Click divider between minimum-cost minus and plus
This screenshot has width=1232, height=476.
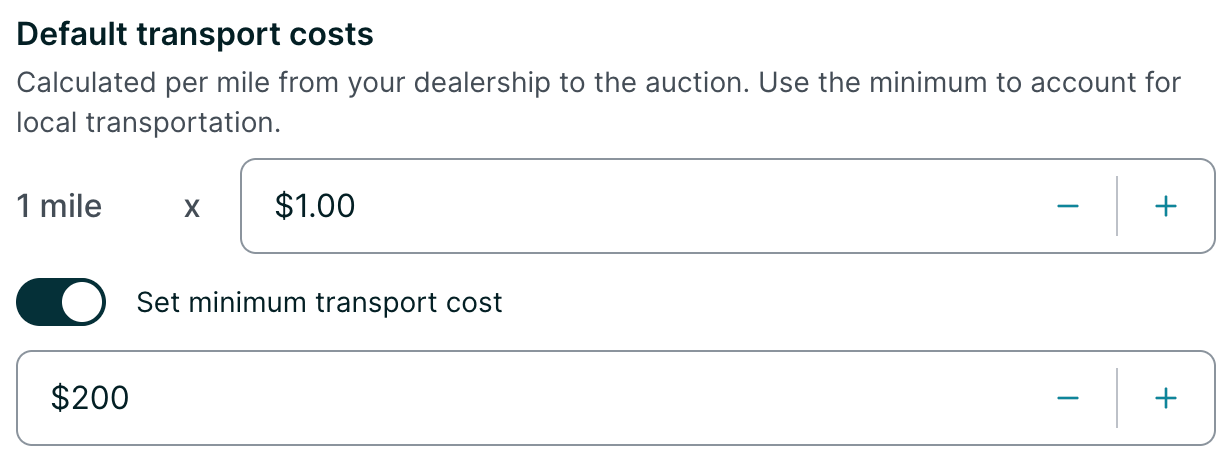(1116, 398)
